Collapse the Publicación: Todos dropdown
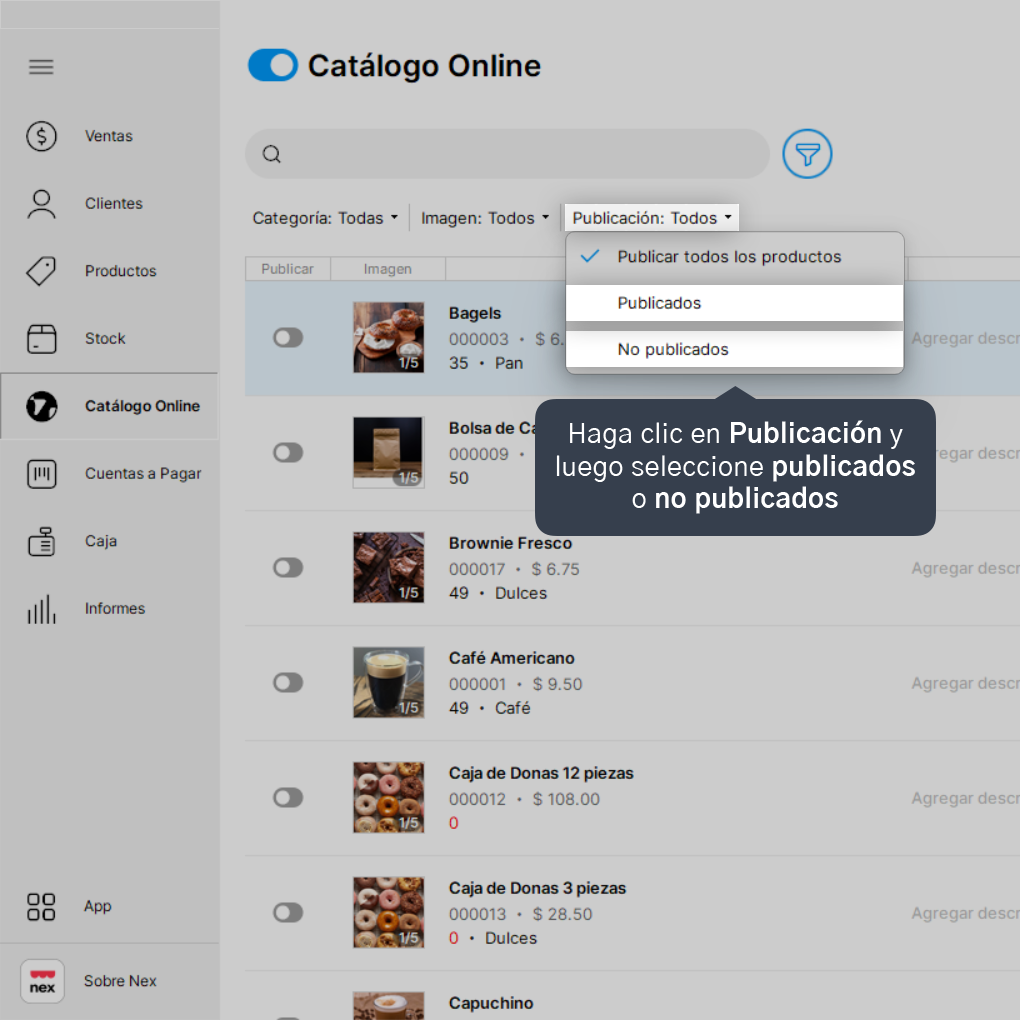 click(652, 218)
